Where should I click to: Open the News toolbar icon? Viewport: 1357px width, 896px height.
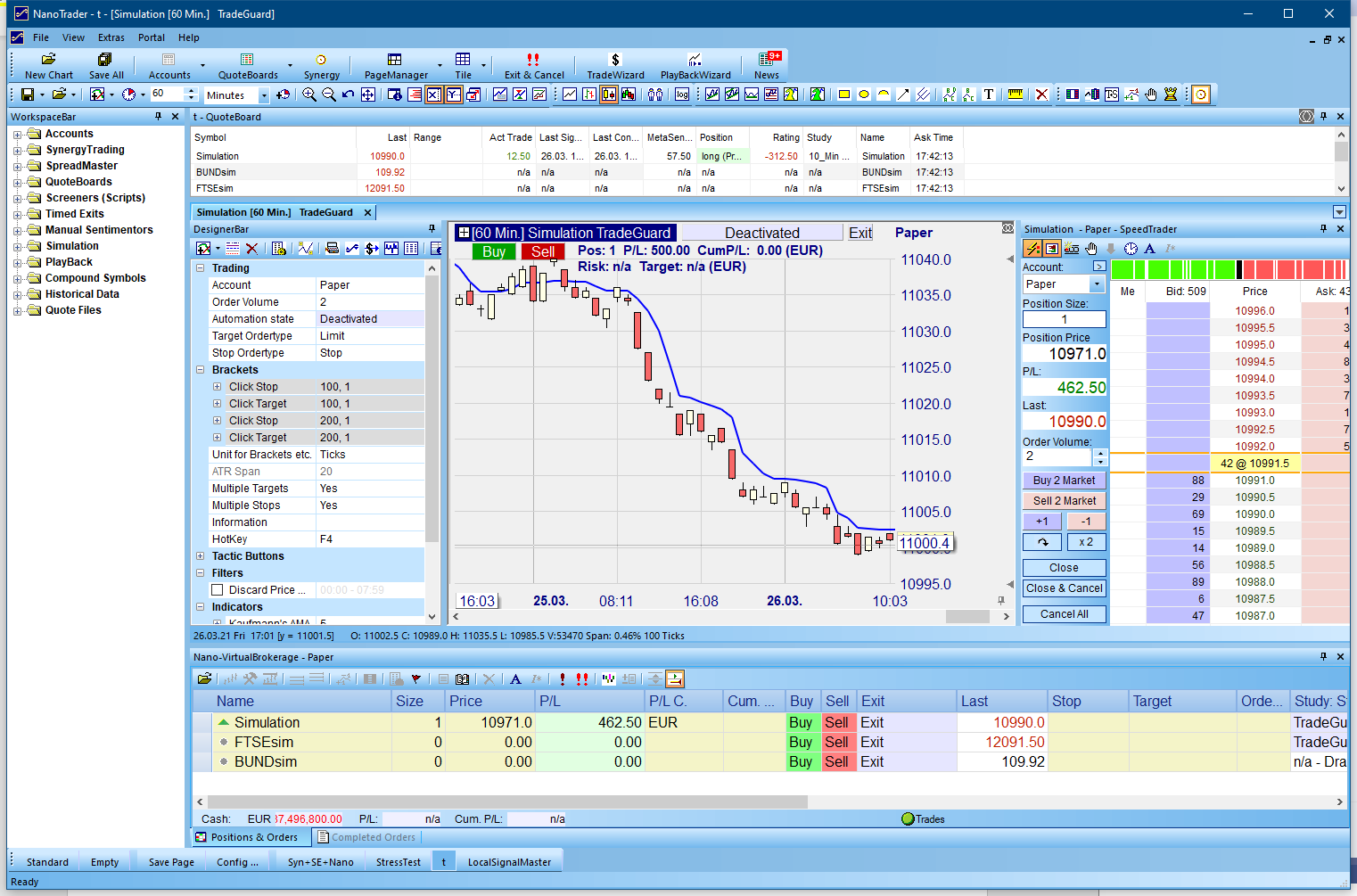pos(768,61)
